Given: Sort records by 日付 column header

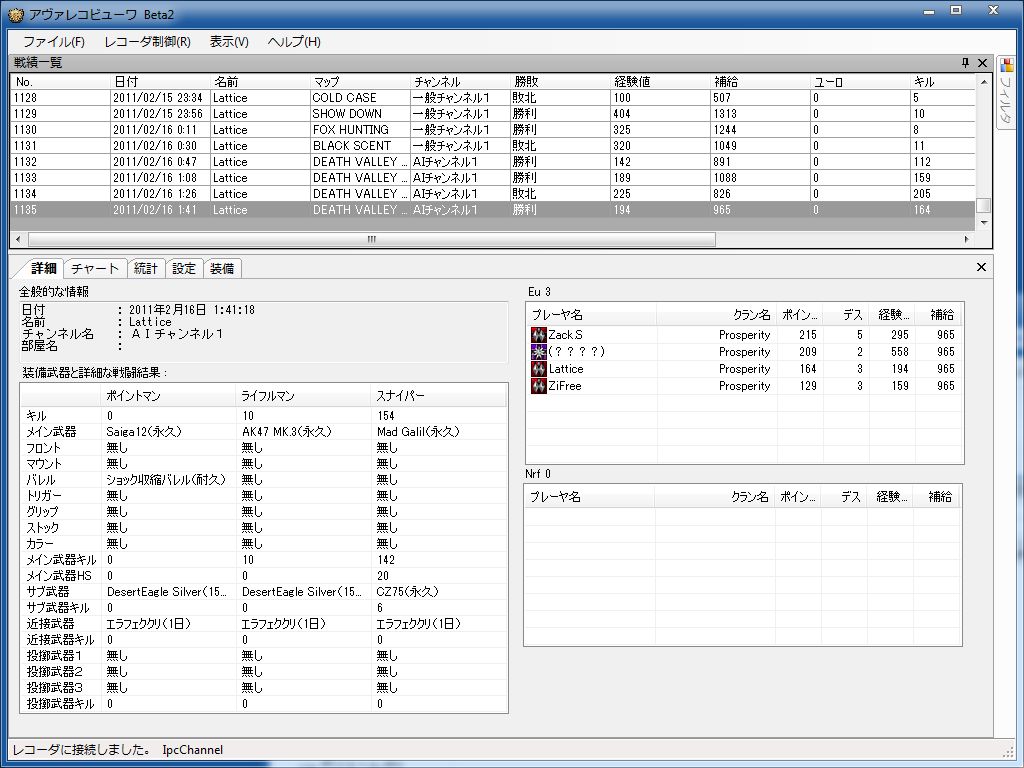Looking at the screenshot, I should pos(161,82).
